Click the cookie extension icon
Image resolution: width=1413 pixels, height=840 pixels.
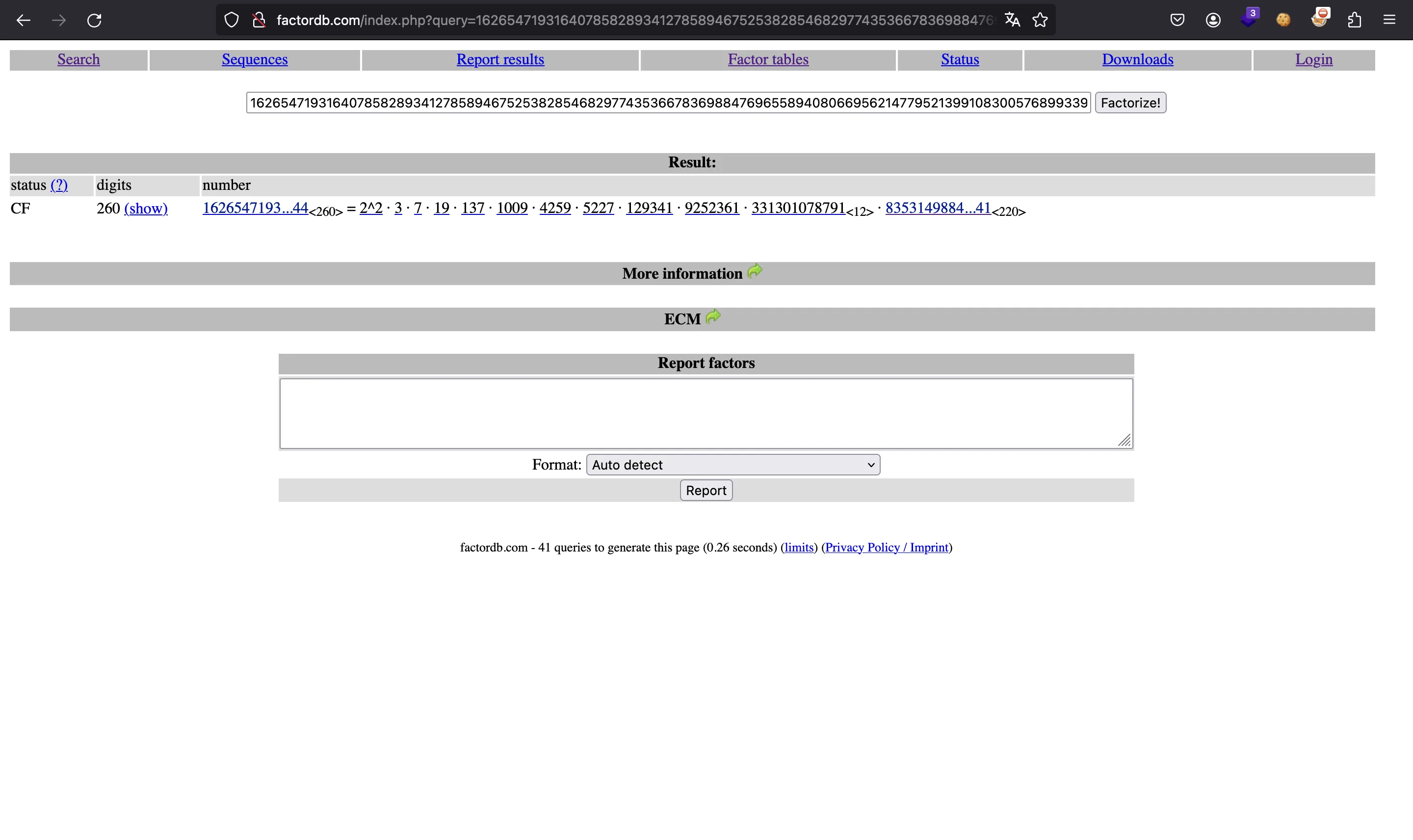1283,21
